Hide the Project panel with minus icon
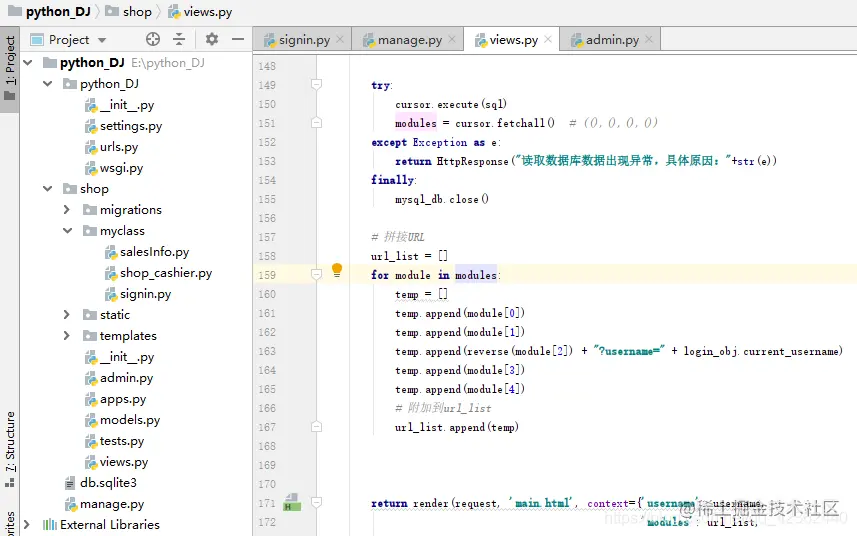This screenshot has width=857, height=536. point(238,39)
